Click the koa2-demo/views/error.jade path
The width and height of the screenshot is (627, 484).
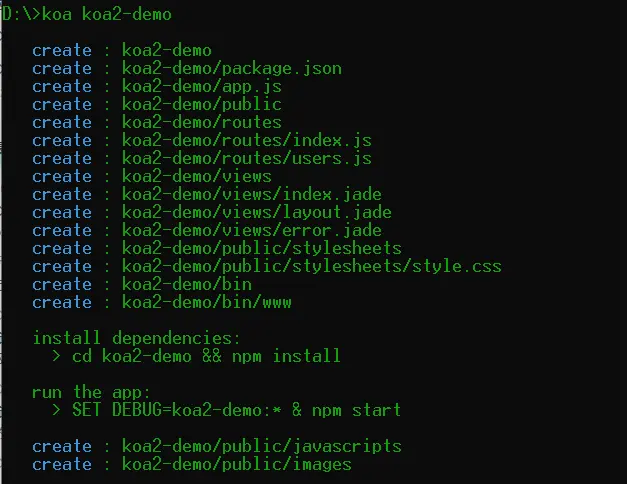point(252,230)
